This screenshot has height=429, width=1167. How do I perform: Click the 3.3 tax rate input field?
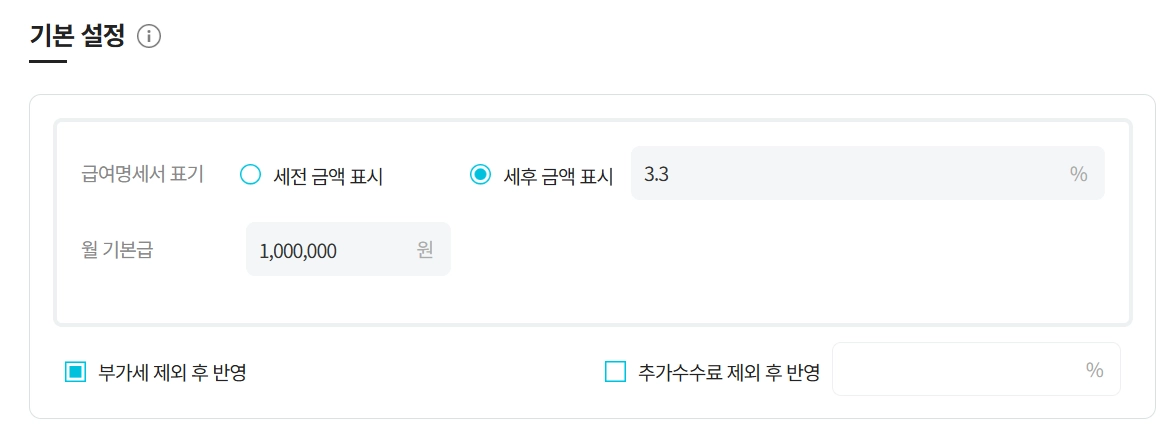click(840, 174)
